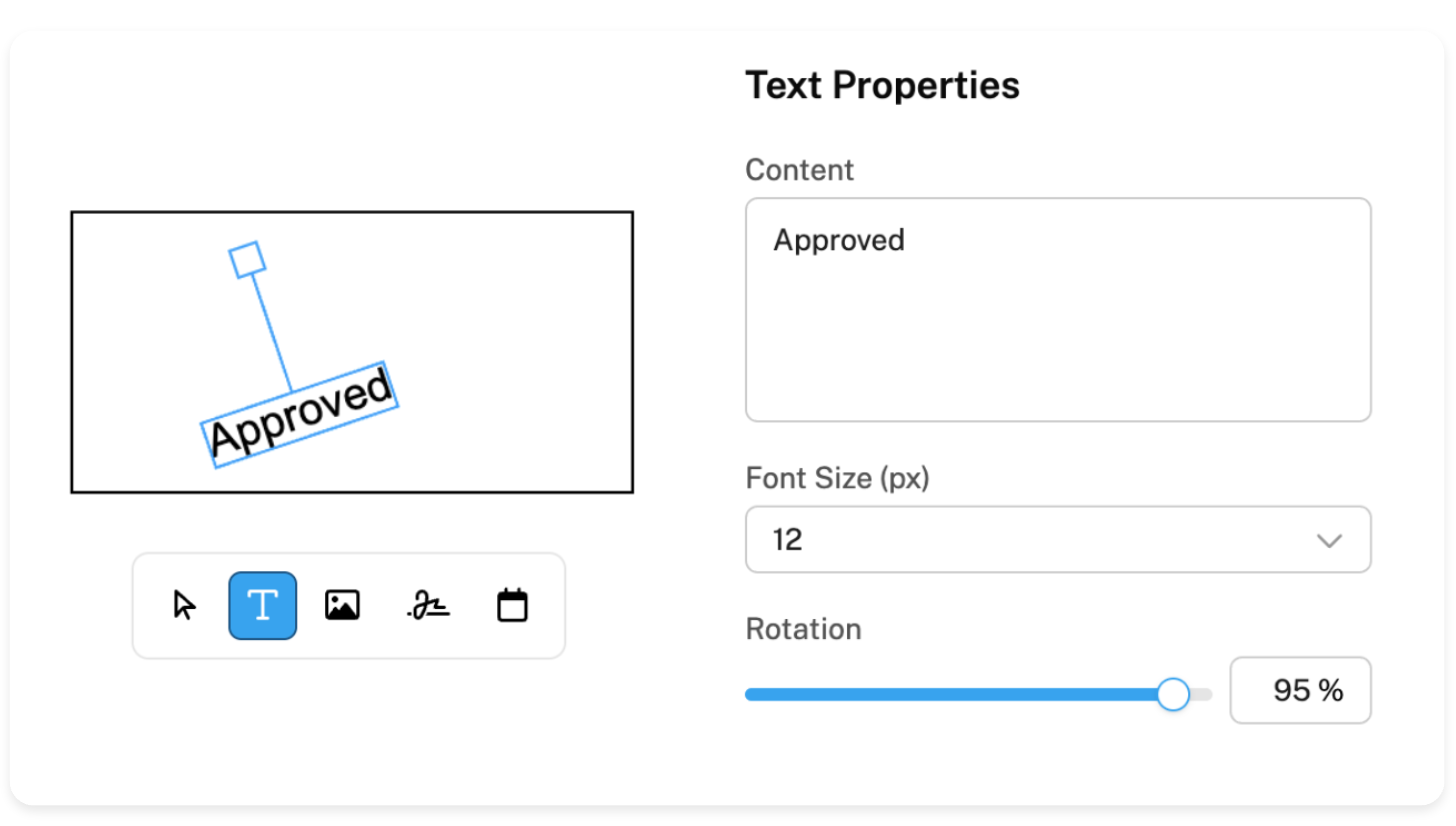The width and height of the screenshot is (1456, 826).
Task: Click the Rotation slider thumb
Action: tap(1173, 694)
